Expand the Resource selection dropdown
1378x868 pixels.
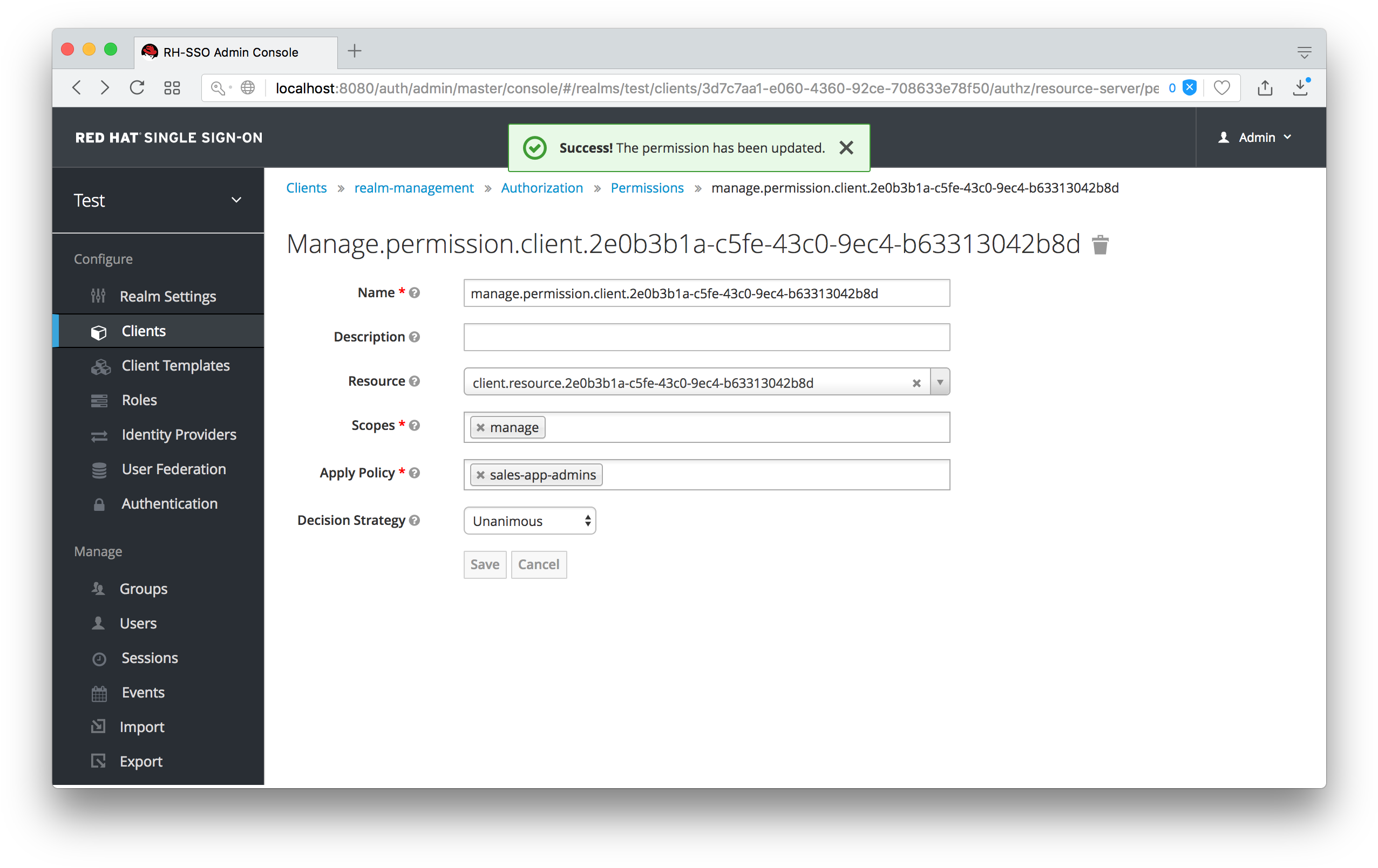940,382
